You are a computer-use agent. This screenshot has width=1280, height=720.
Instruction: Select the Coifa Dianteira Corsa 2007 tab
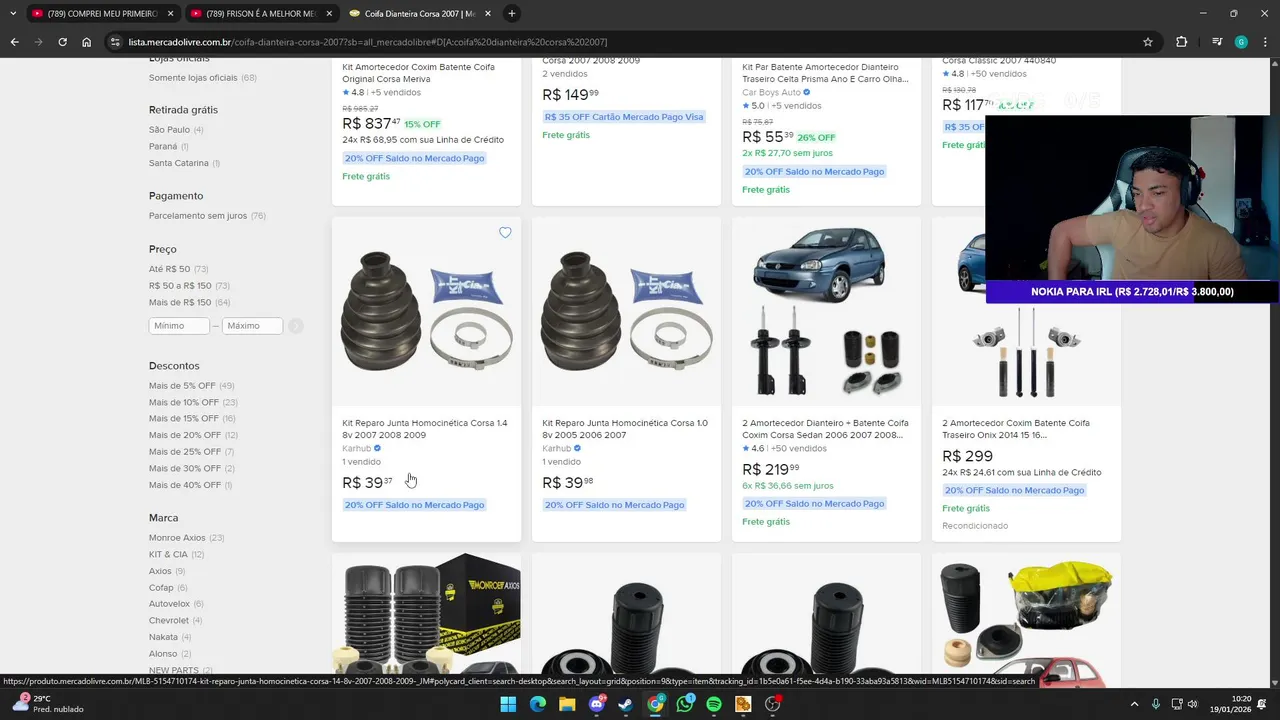pyautogui.click(x=418, y=14)
